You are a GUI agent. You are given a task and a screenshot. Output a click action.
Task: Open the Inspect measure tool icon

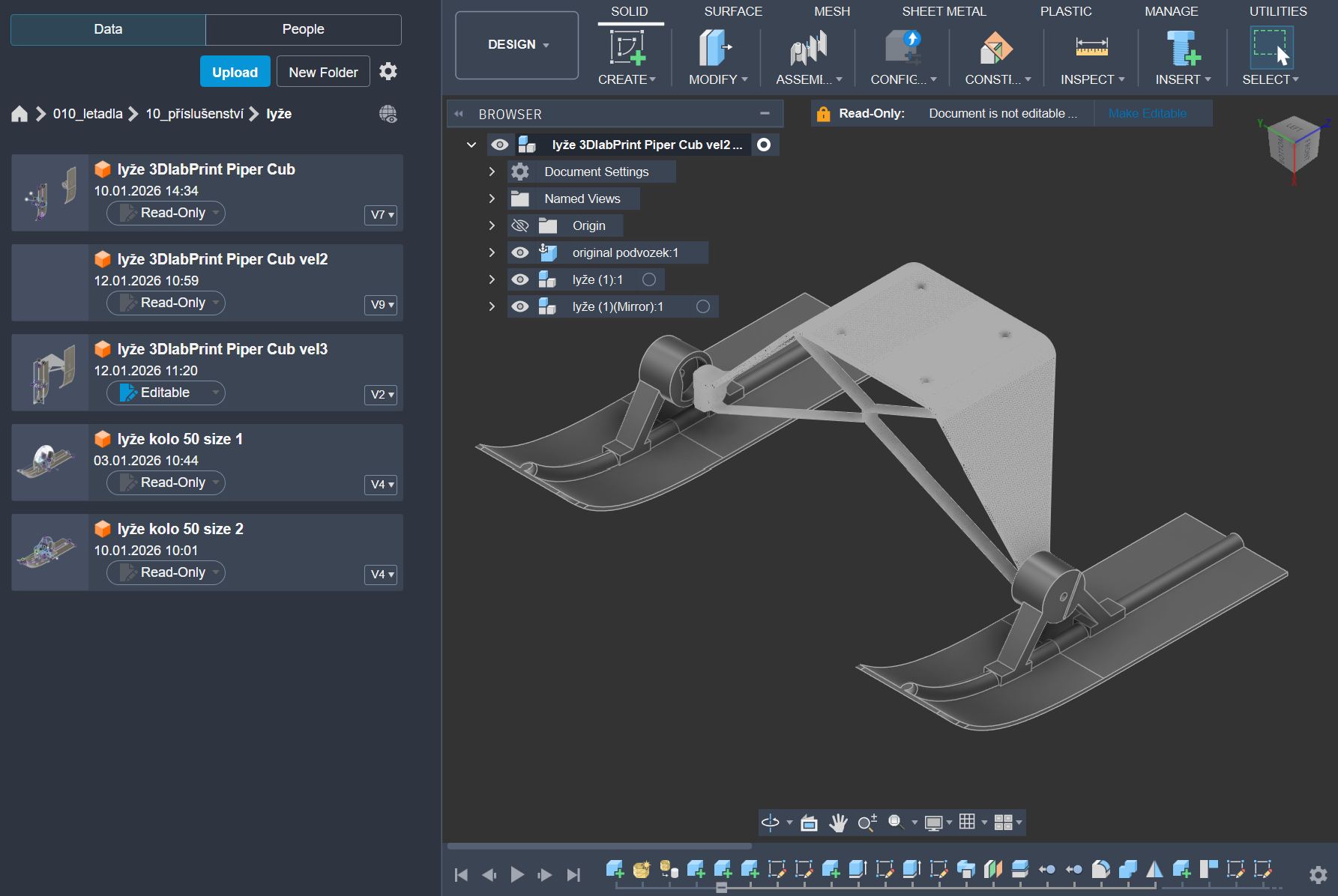coord(1091,47)
